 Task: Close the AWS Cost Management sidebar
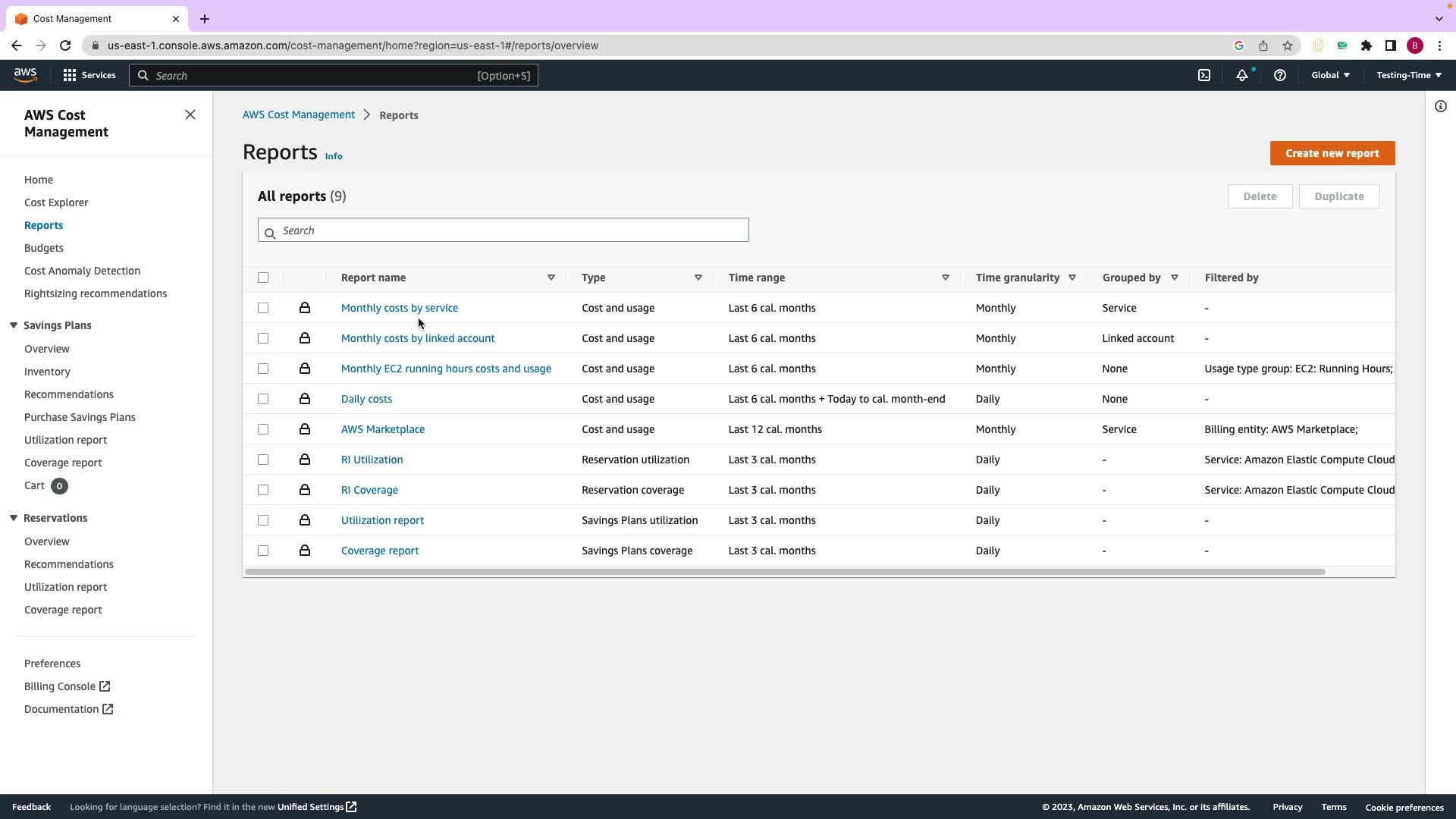tap(190, 115)
